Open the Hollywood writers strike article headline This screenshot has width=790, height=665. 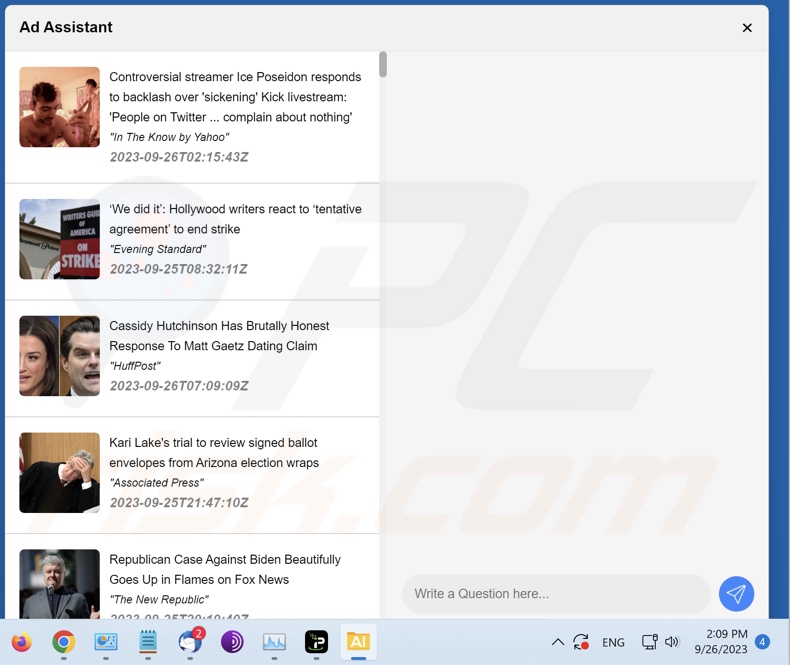coord(235,219)
